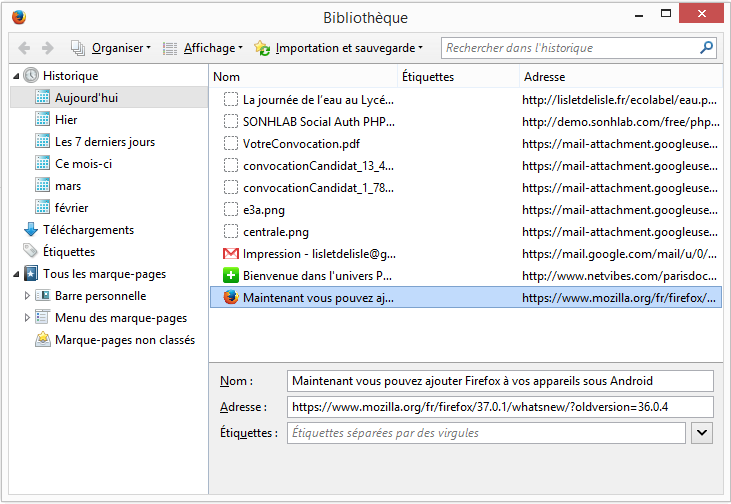The image size is (731, 504).
Task: Click the Étiquettes tag icon in sidebar
Action: pyautogui.click(x=31, y=252)
